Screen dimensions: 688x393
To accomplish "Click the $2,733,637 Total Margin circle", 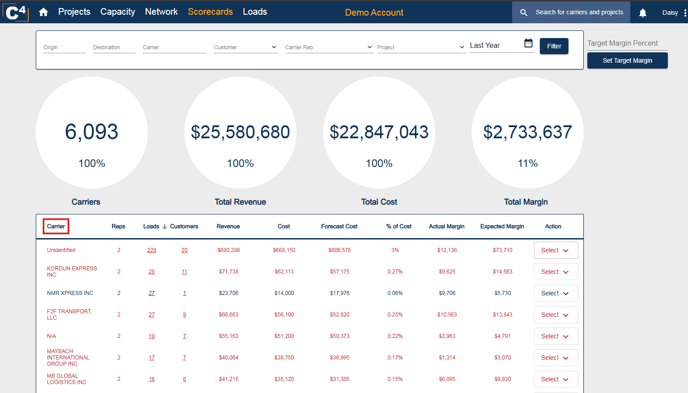I will pyautogui.click(x=527, y=132).
